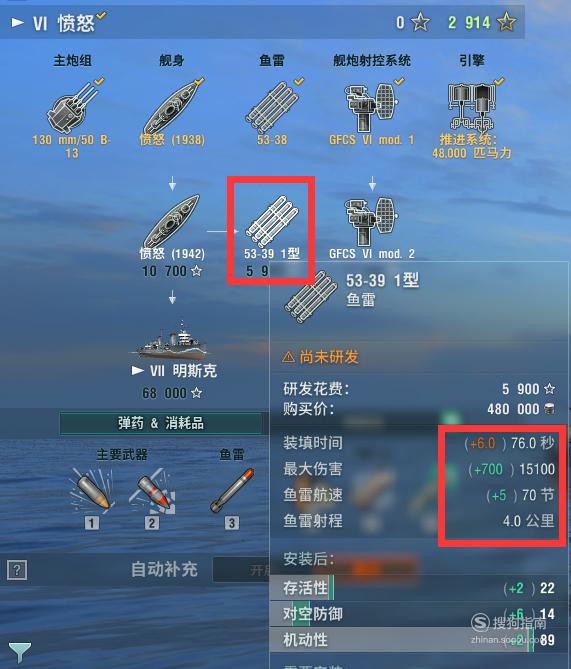Image resolution: width=571 pixels, height=669 pixels.
Task: Select the GFCS VI mod. 2 upgrade icon
Action: pos(371,222)
